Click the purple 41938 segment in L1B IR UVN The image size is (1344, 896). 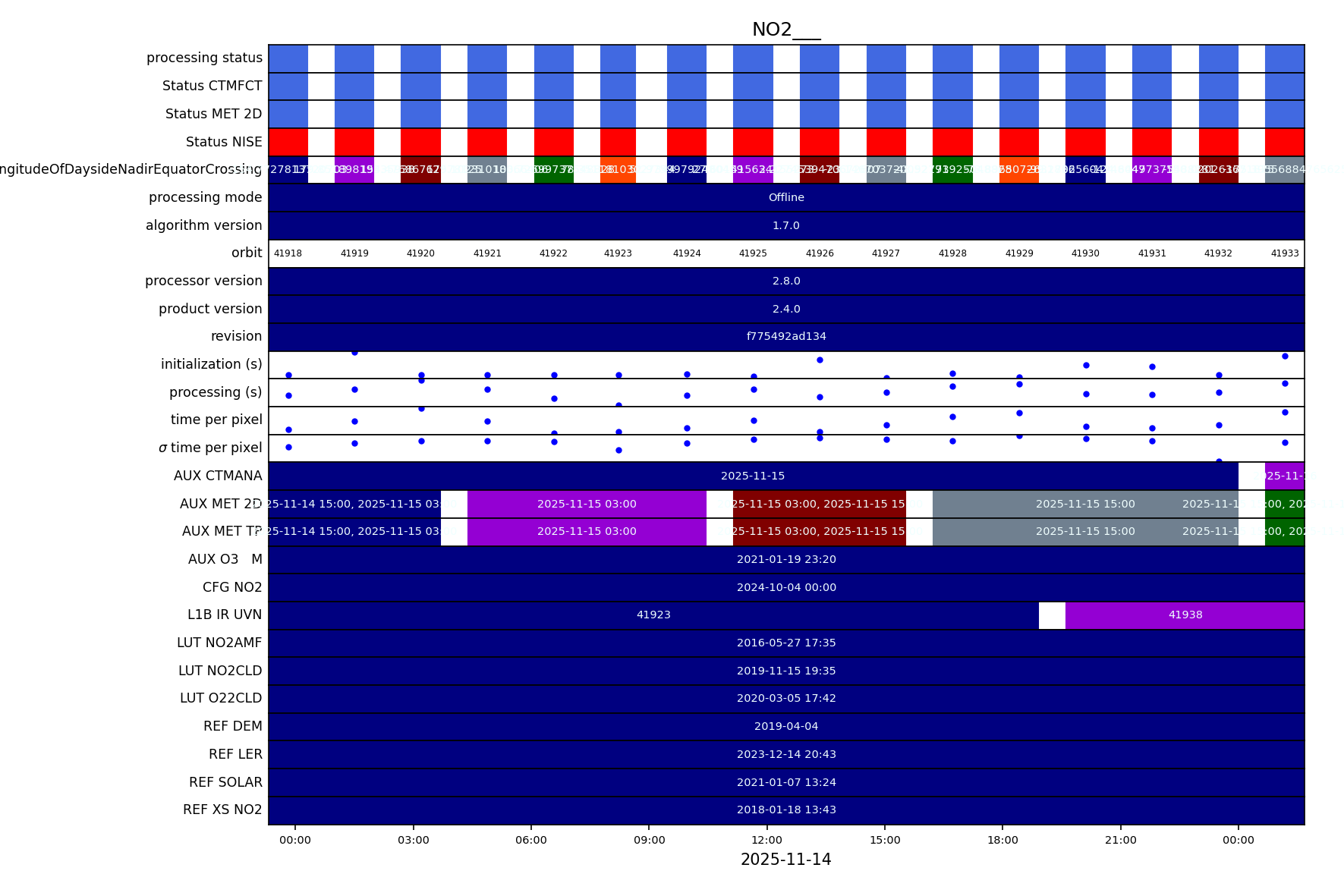1185,615
